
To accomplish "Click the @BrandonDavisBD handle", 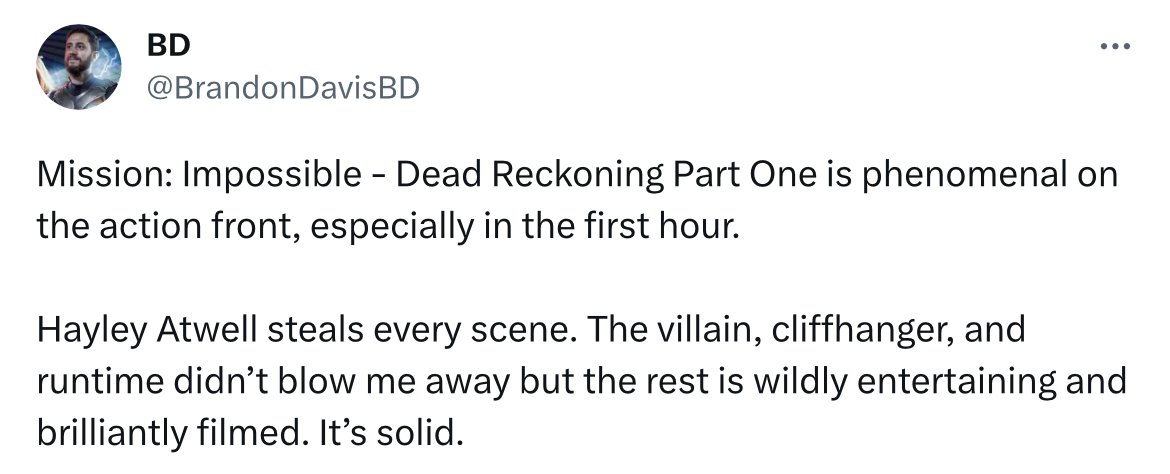I will (283, 88).
